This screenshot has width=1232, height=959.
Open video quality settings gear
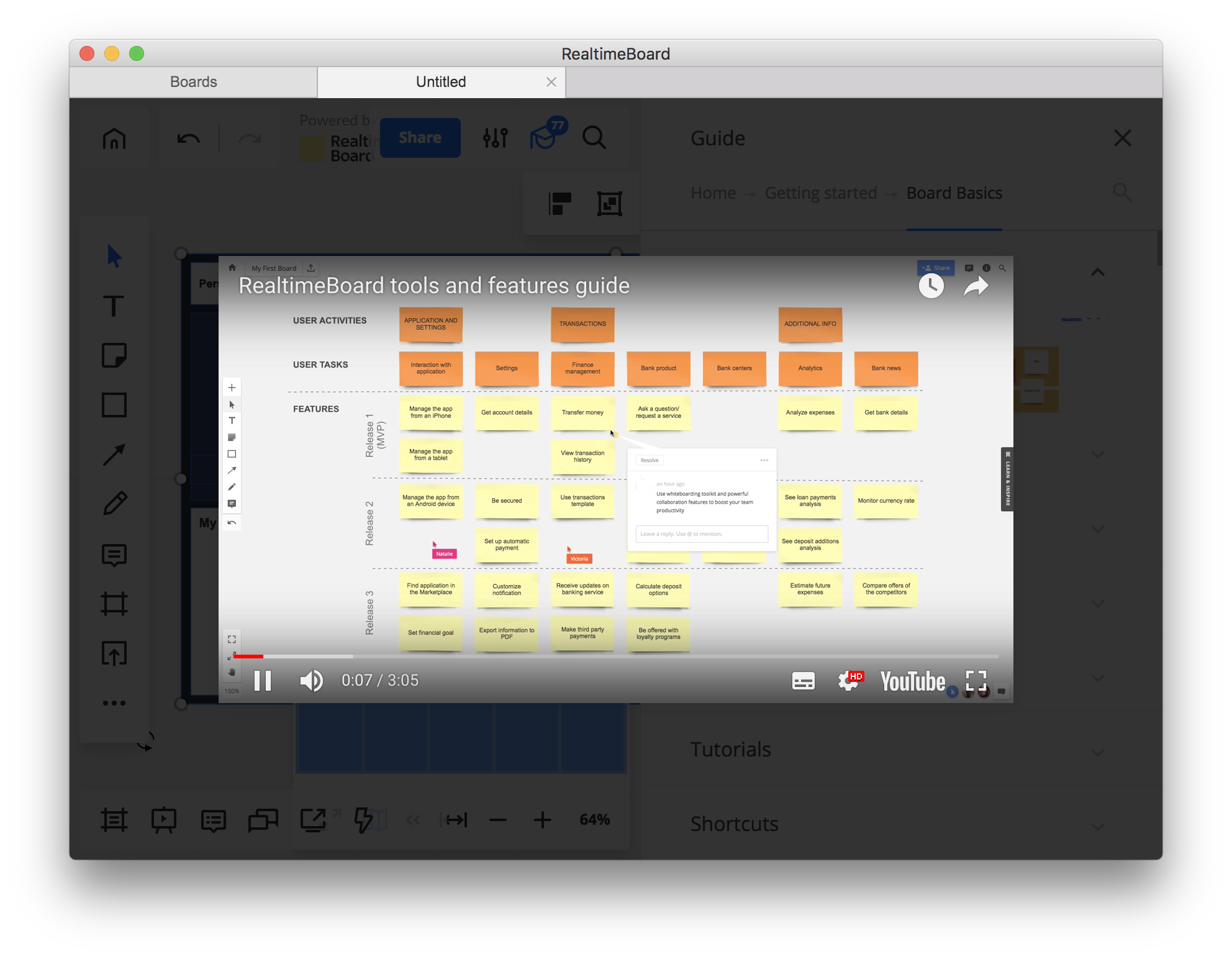pyautogui.click(x=849, y=681)
